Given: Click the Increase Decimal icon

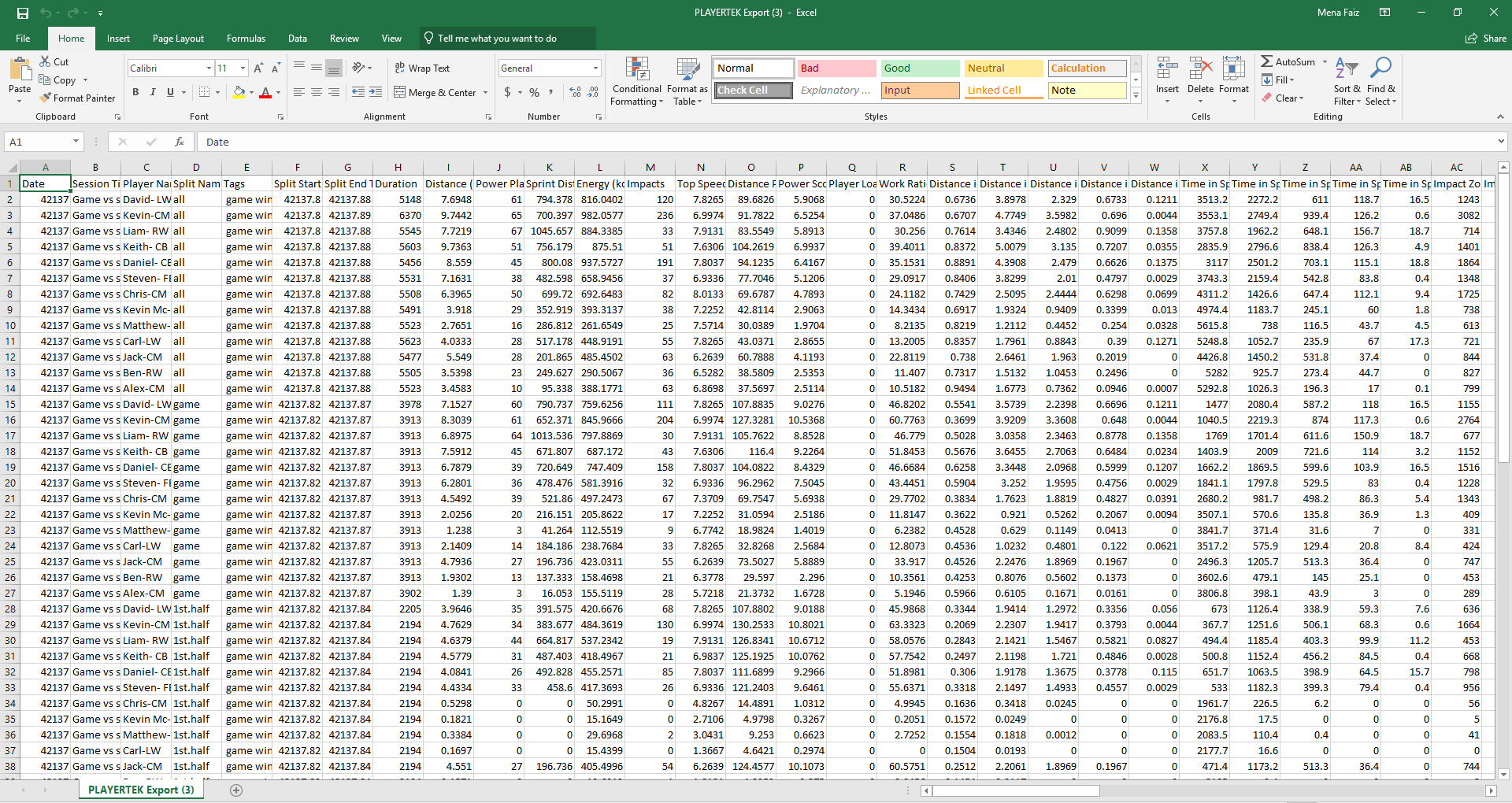Looking at the screenshot, I should click(x=574, y=93).
